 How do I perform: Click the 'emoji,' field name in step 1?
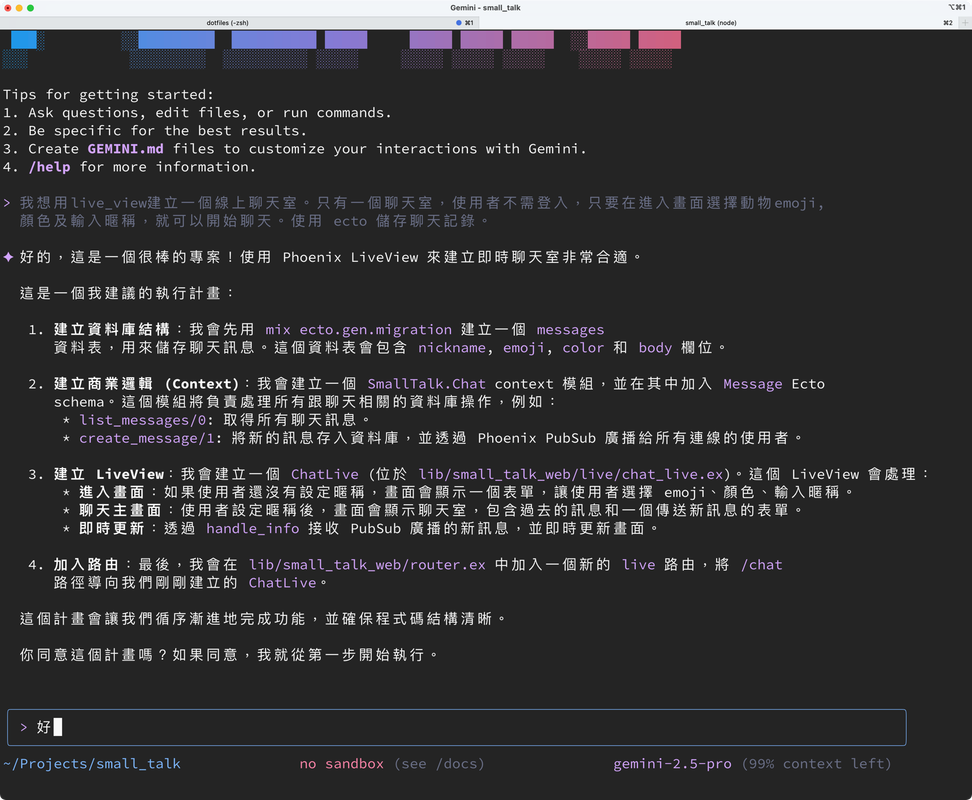coord(528,348)
